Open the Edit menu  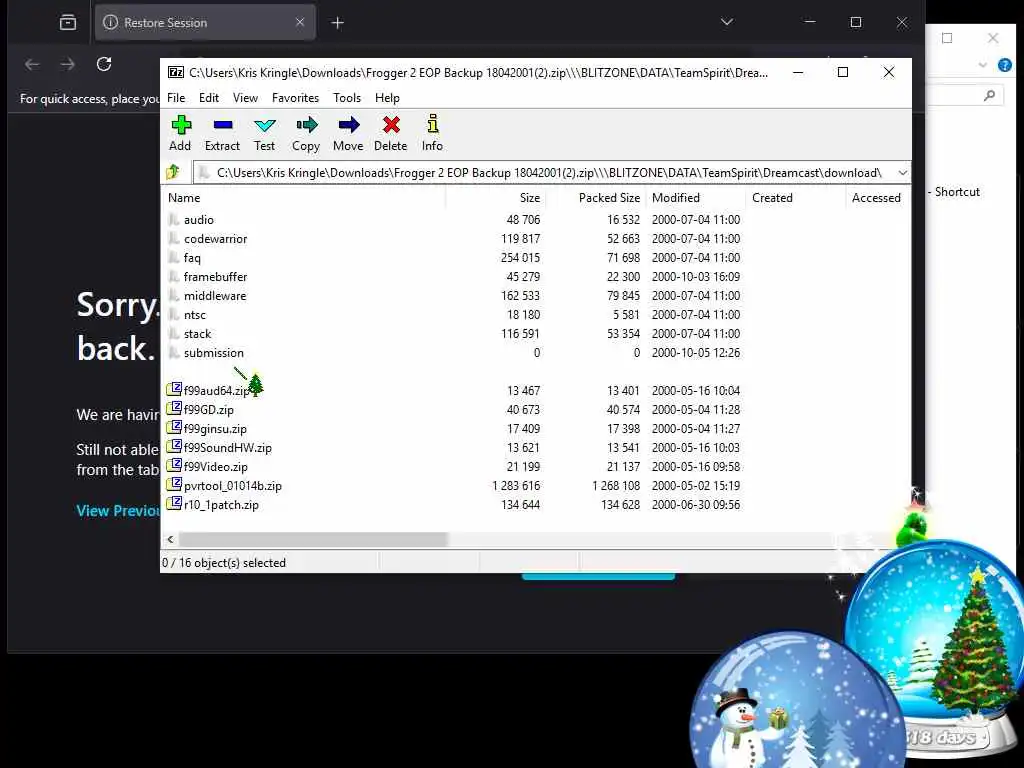pyautogui.click(x=209, y=97)
